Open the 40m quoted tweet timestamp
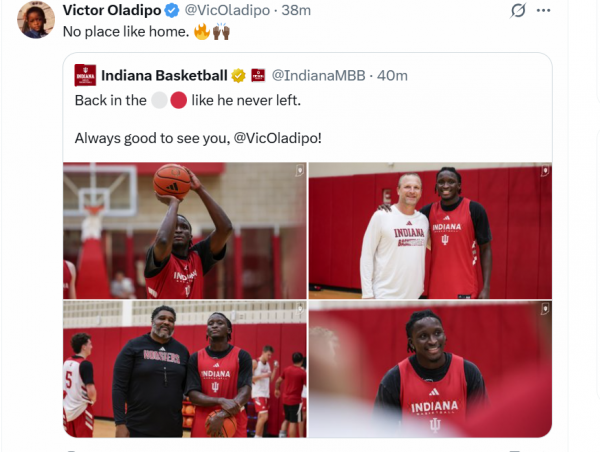The width and height of the screenshot is (600, 452). (x=392, y=76)
